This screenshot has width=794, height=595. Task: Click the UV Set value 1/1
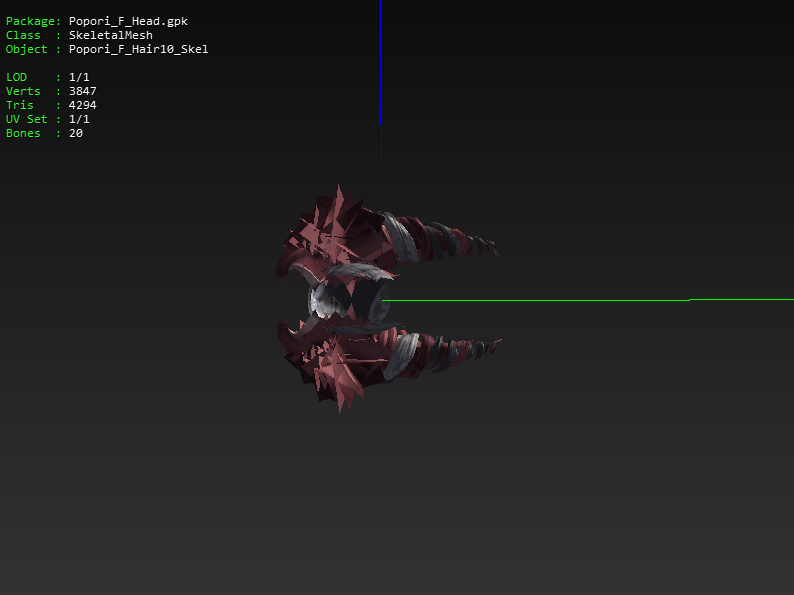79,119
